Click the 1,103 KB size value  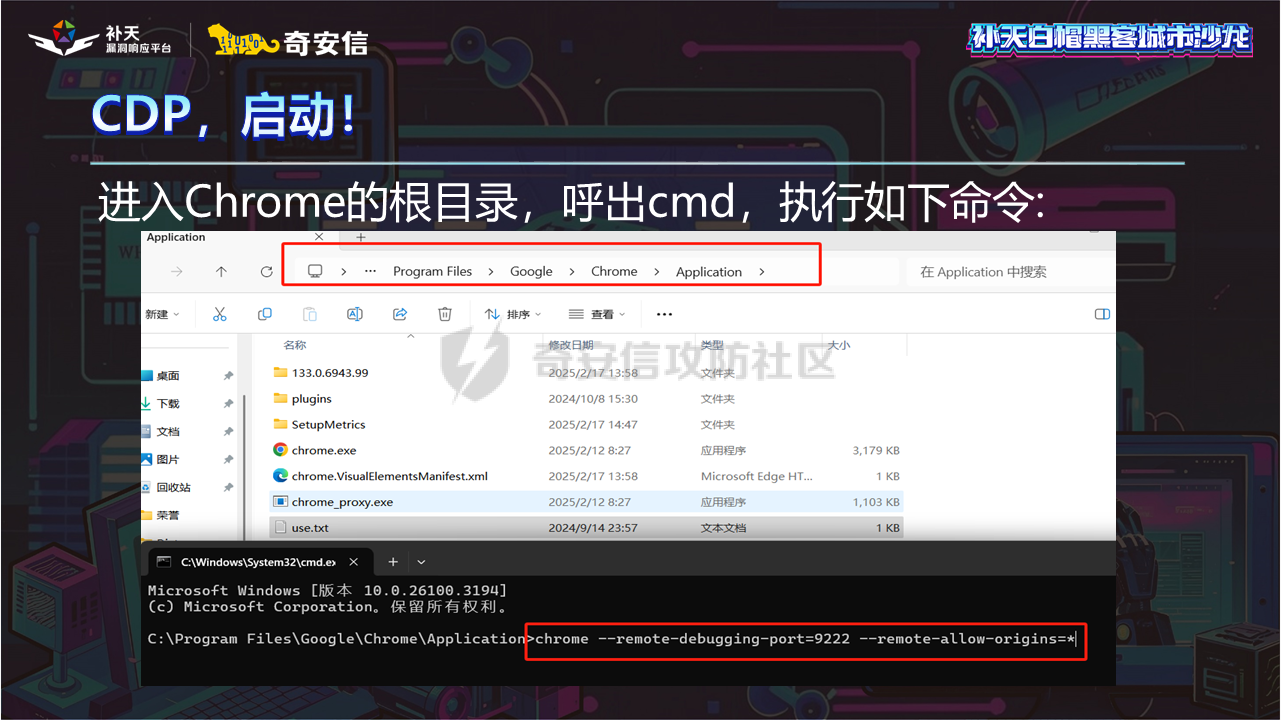[x=876, y=502]
